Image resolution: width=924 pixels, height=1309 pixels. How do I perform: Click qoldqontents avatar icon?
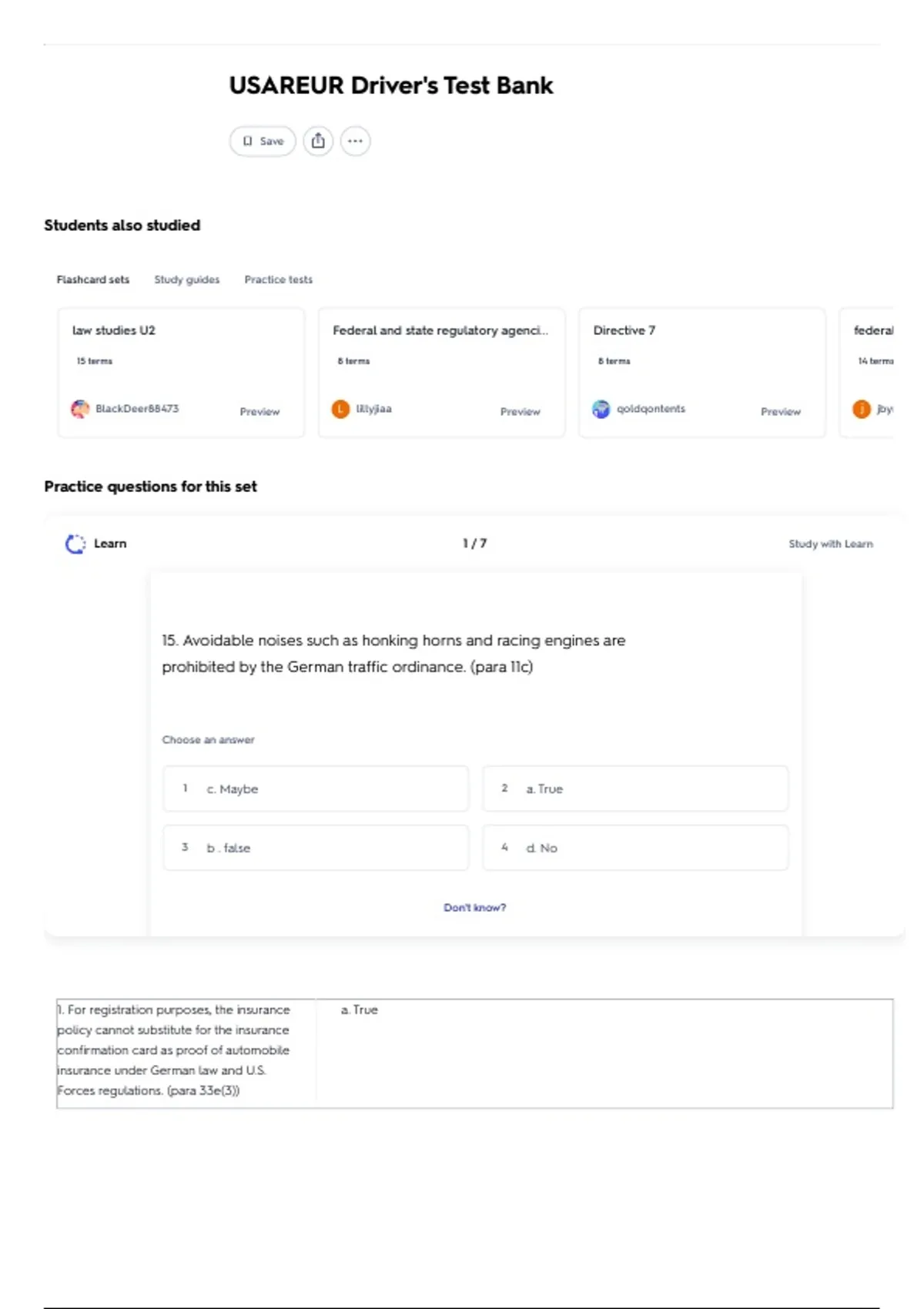(601, 409)
